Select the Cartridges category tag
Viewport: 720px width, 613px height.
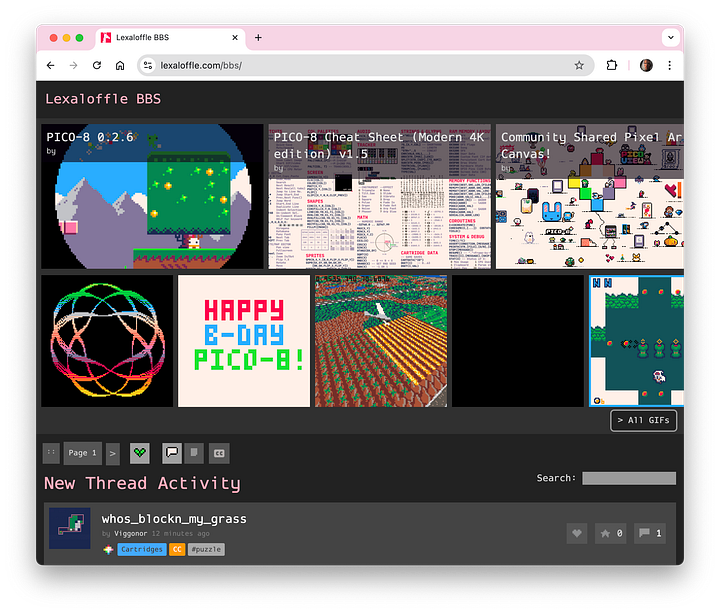(142, 549)
